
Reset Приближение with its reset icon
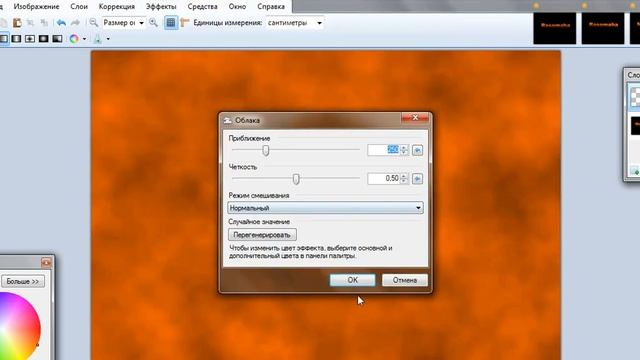click(417, 150)
